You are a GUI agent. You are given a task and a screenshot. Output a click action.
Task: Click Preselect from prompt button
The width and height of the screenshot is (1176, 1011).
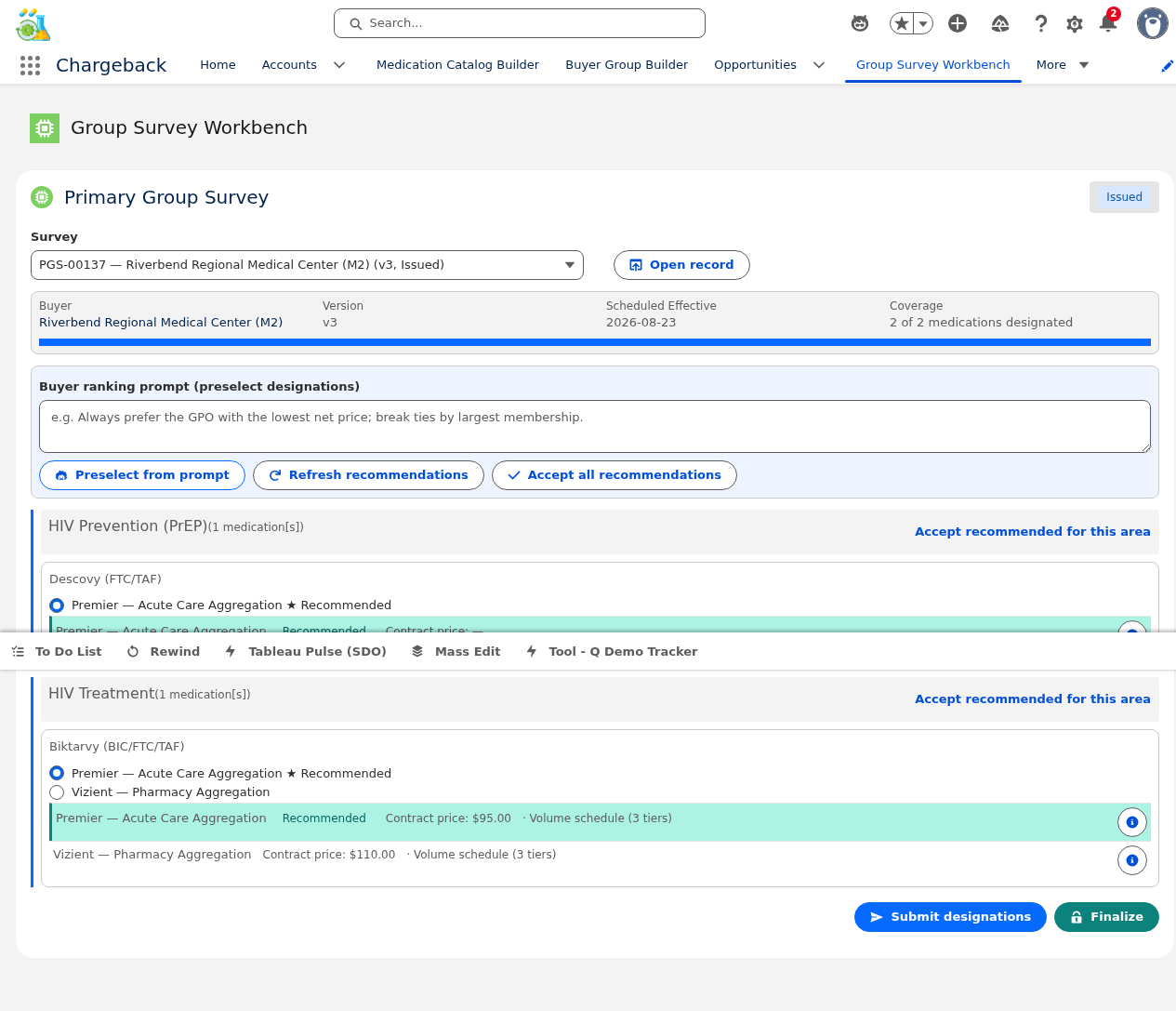pyautogui.click(x=142, y=475)
